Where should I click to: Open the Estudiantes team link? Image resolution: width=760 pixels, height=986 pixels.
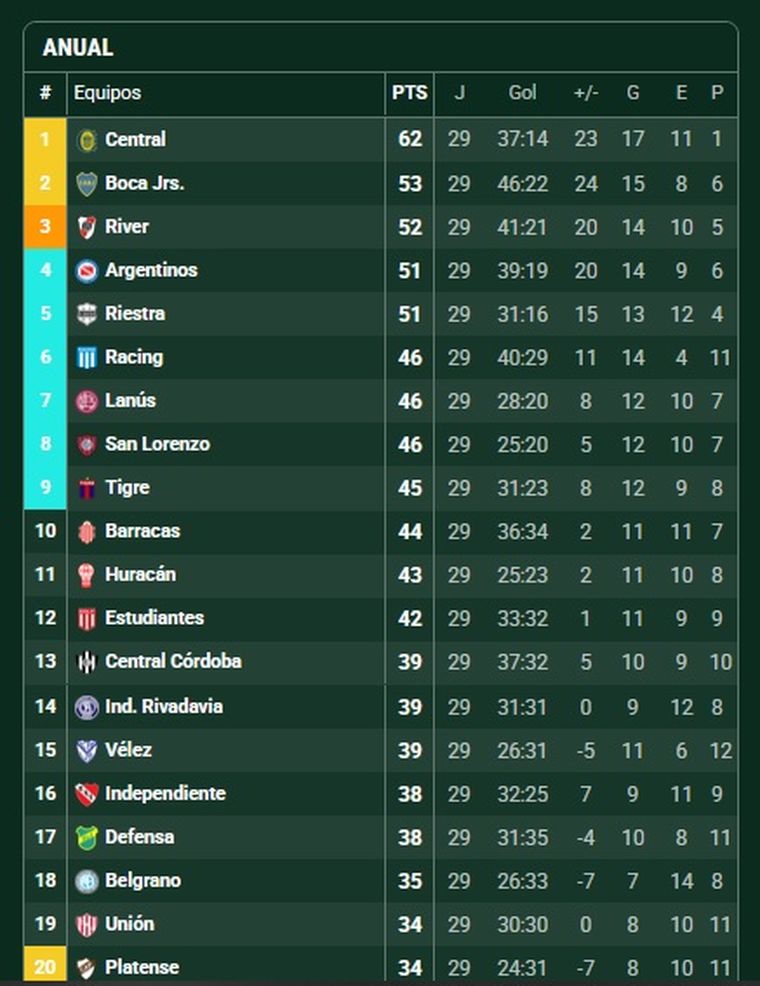tap(154, 618)
